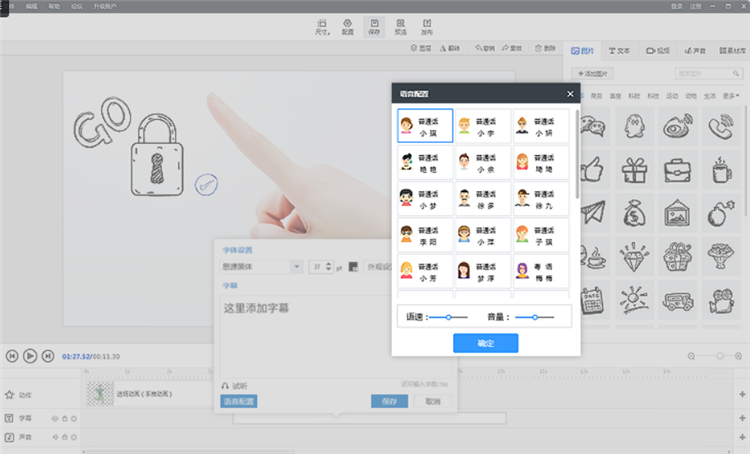Switch to the 文本 text tab
Image resolution: width=750 pixels, height=454 pixels.
(x=619, y=51)
